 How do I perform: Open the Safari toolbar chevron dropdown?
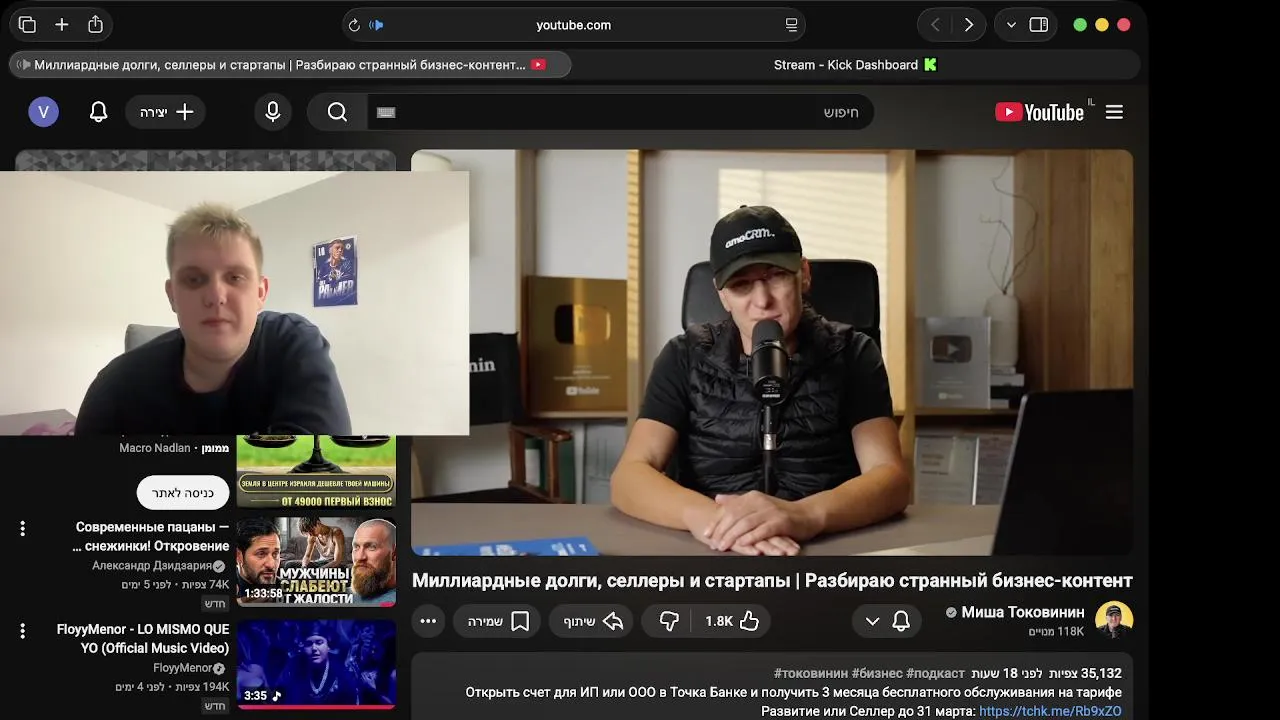click(1011, 25)
